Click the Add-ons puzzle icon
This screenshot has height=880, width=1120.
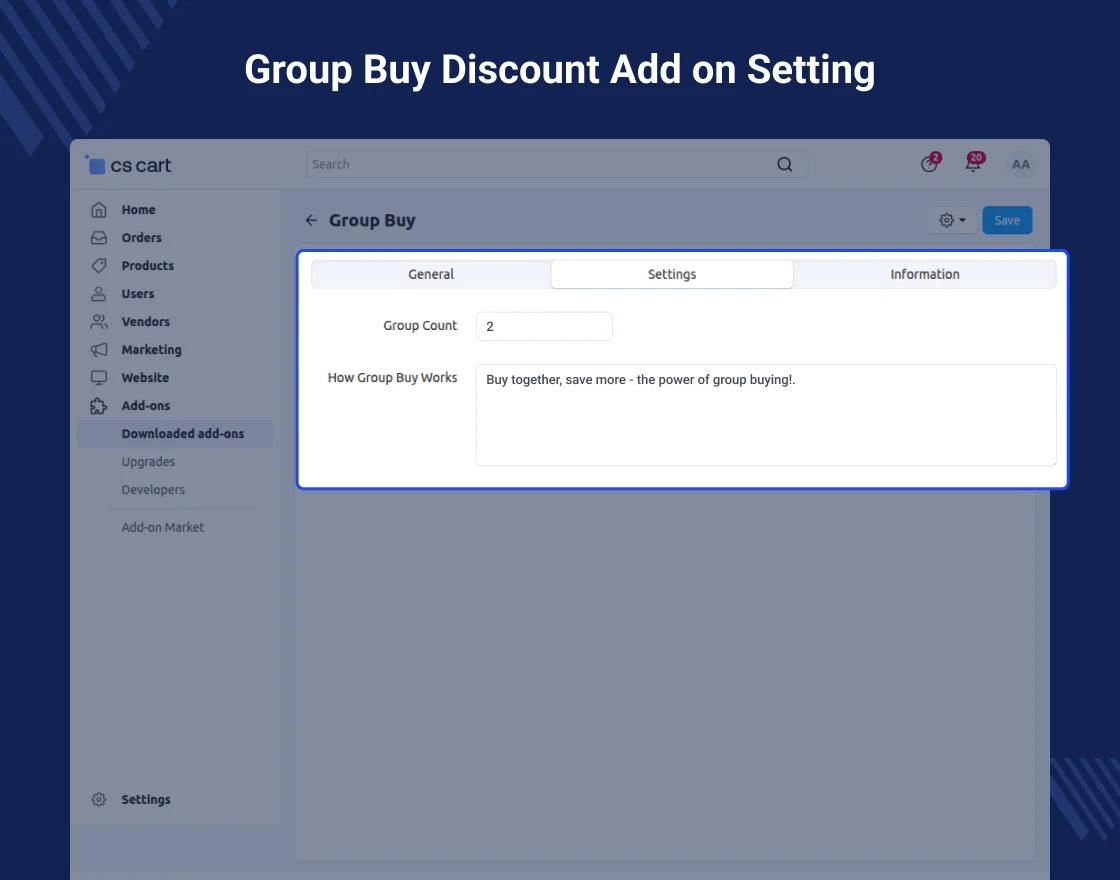pos(99,406)
